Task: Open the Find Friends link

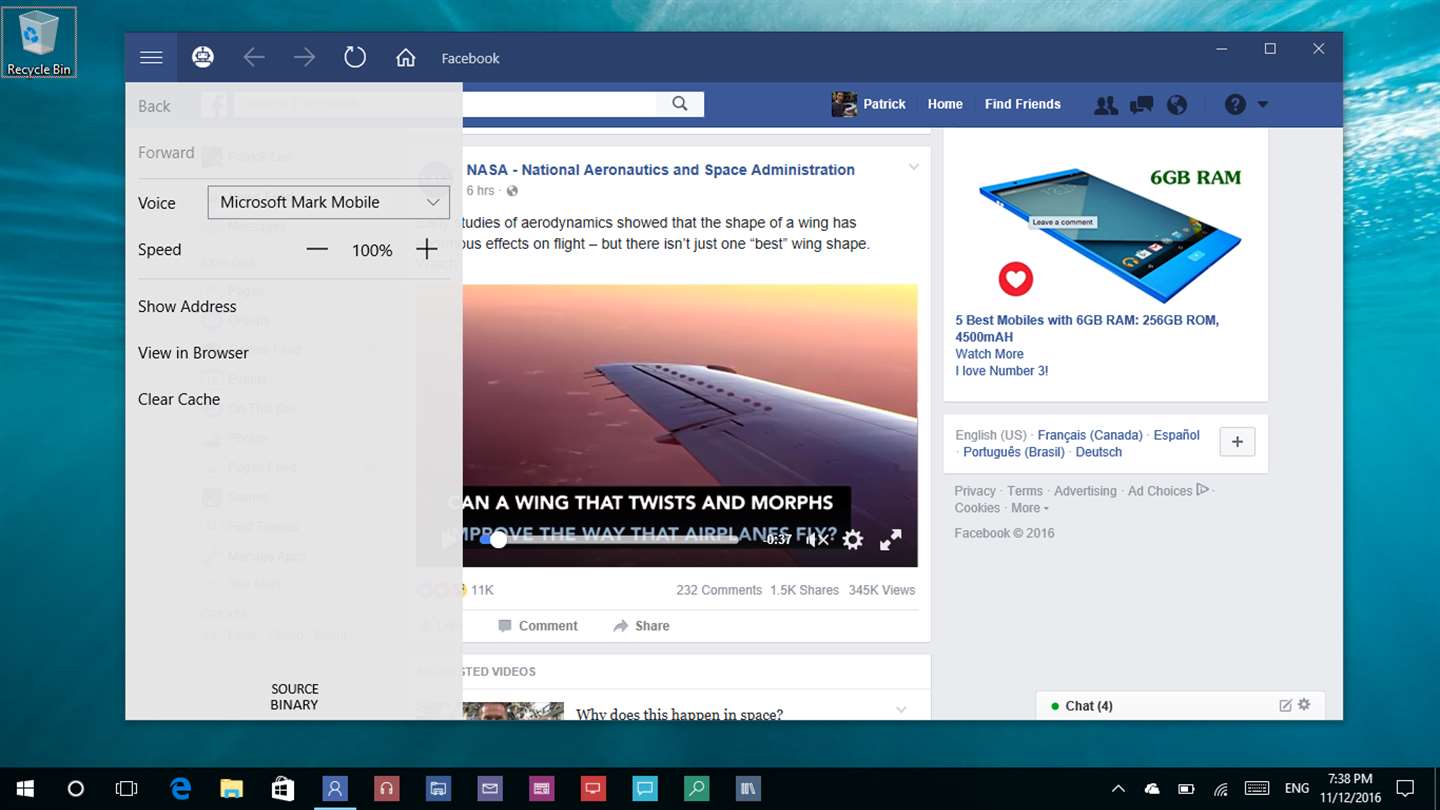Action: tap(1022, 104)
